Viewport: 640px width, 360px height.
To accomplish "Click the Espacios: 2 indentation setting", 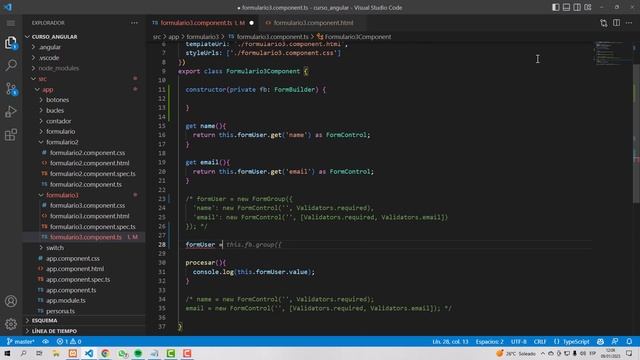I will click(489, 342).
